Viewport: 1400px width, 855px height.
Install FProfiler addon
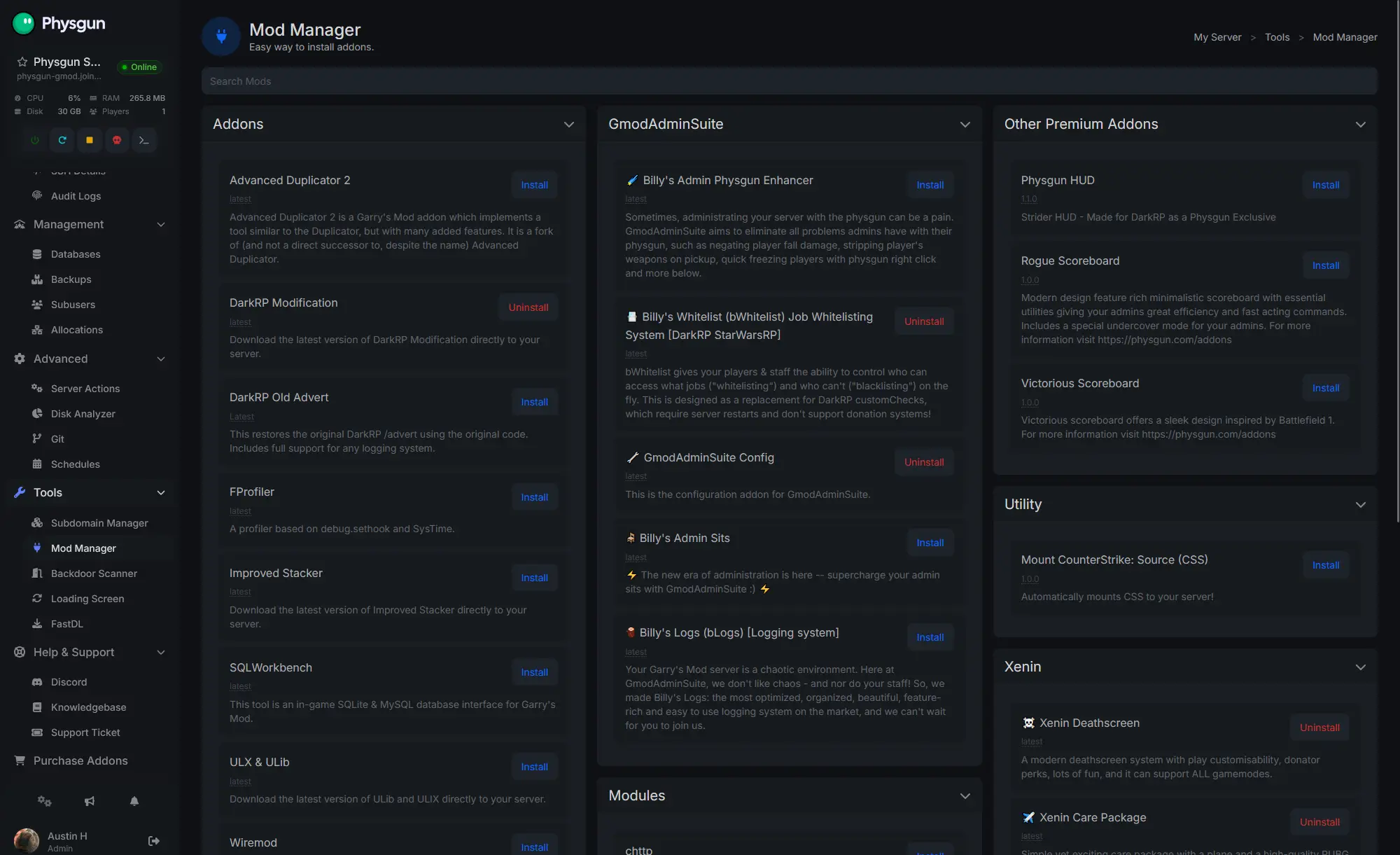(x=534, y=497)
